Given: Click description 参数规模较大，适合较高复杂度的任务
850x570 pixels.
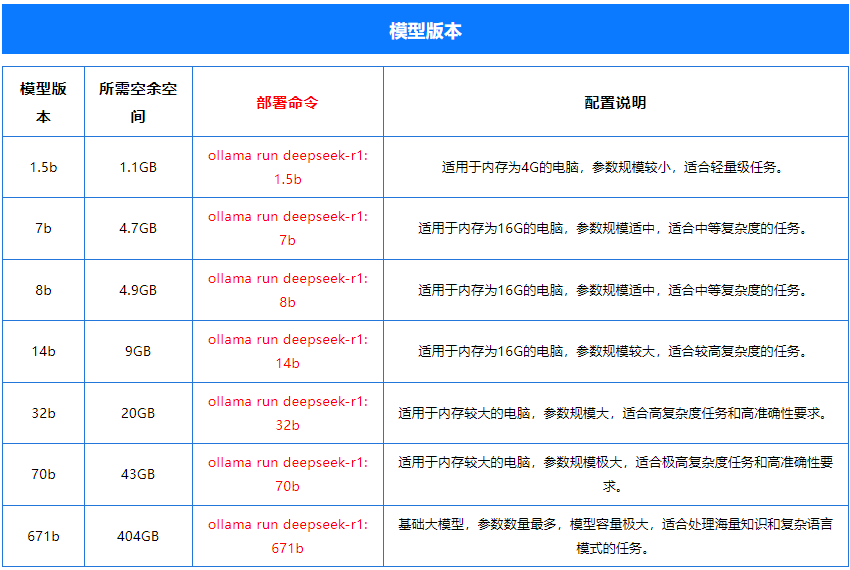Looking at the screenshot, I should (x=614, y=351).
